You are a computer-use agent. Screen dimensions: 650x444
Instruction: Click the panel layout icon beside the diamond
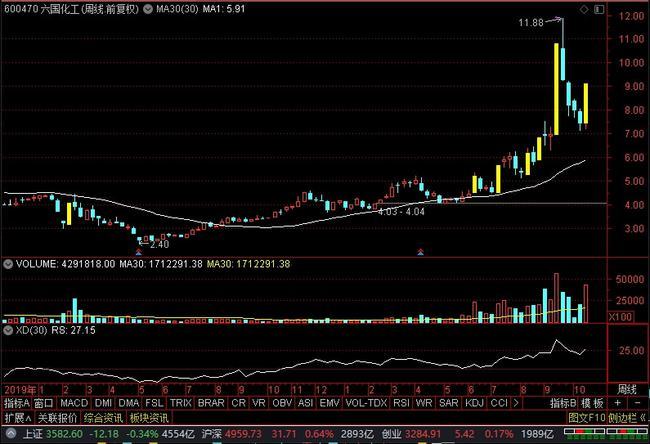click(x=599, y=9)
